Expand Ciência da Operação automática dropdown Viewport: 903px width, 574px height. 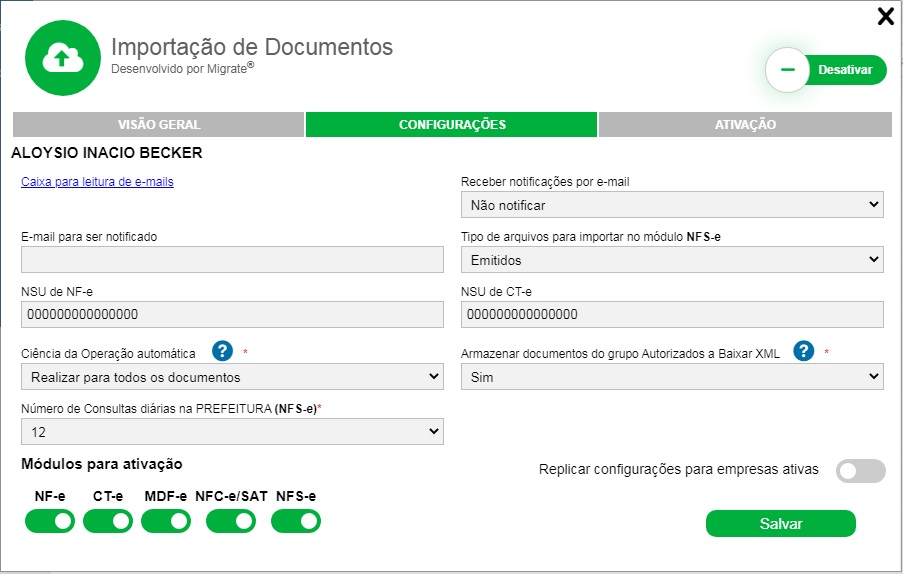pos(232,377)
